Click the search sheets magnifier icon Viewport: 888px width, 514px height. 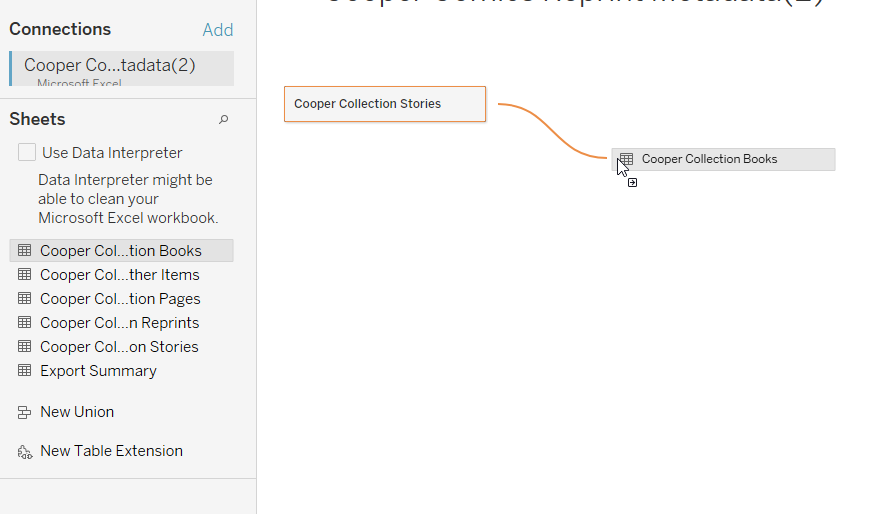coord(224,120)
